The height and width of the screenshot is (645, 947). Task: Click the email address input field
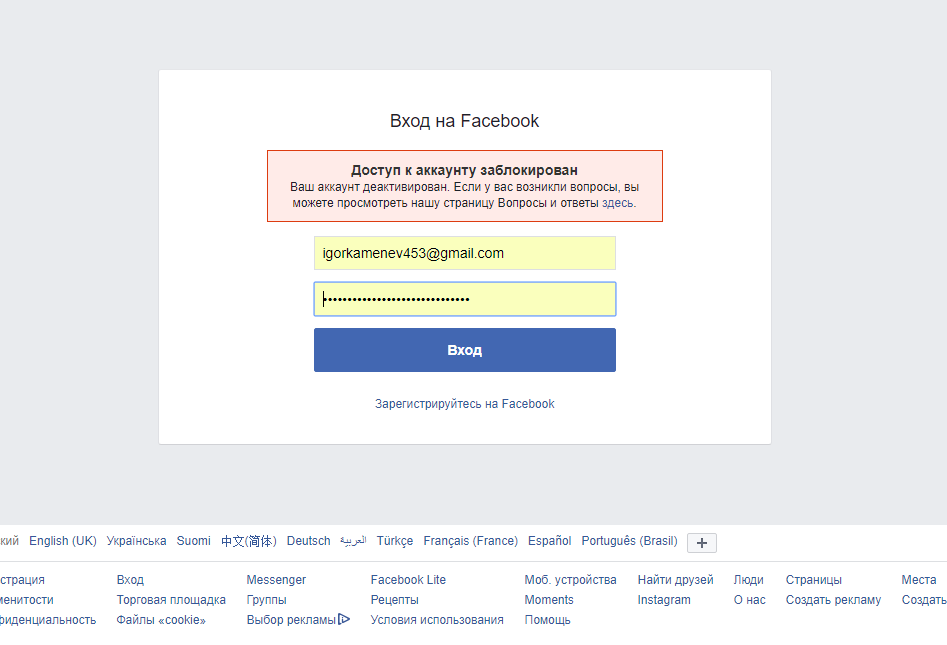pyautogui.click(x=464, y=253)
